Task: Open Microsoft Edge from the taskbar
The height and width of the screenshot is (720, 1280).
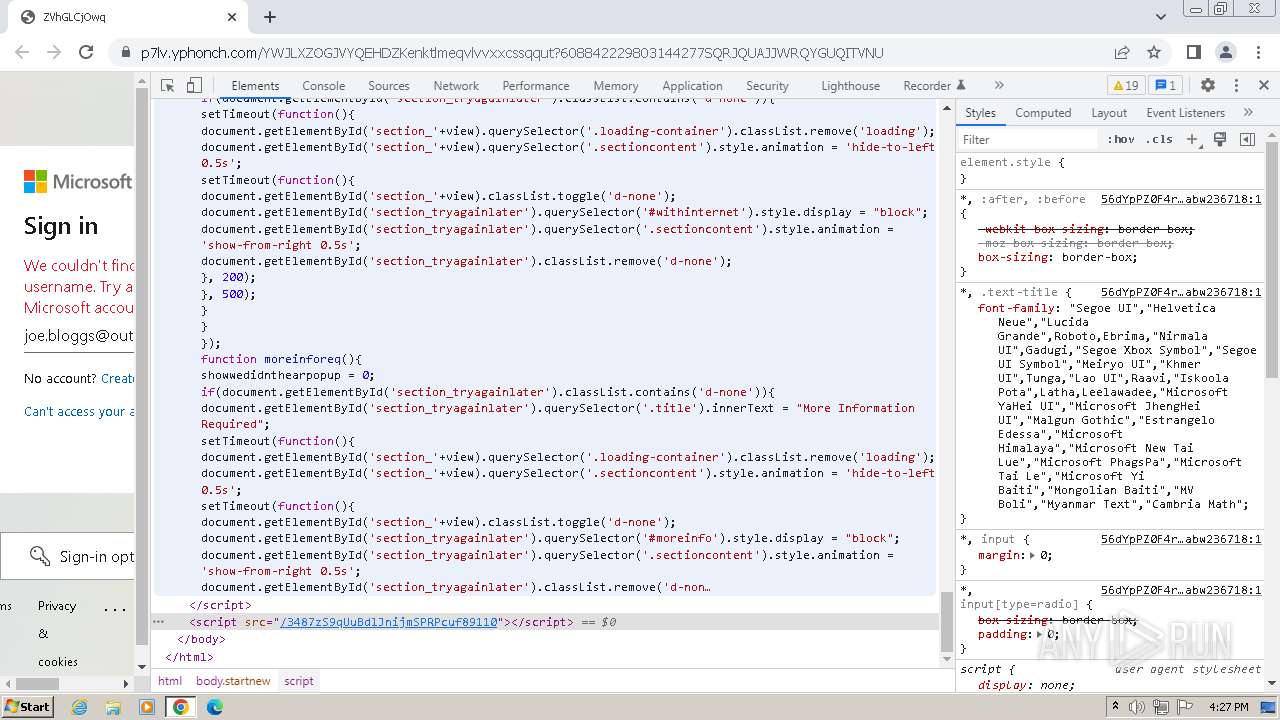Action: [x=215, y=707]
